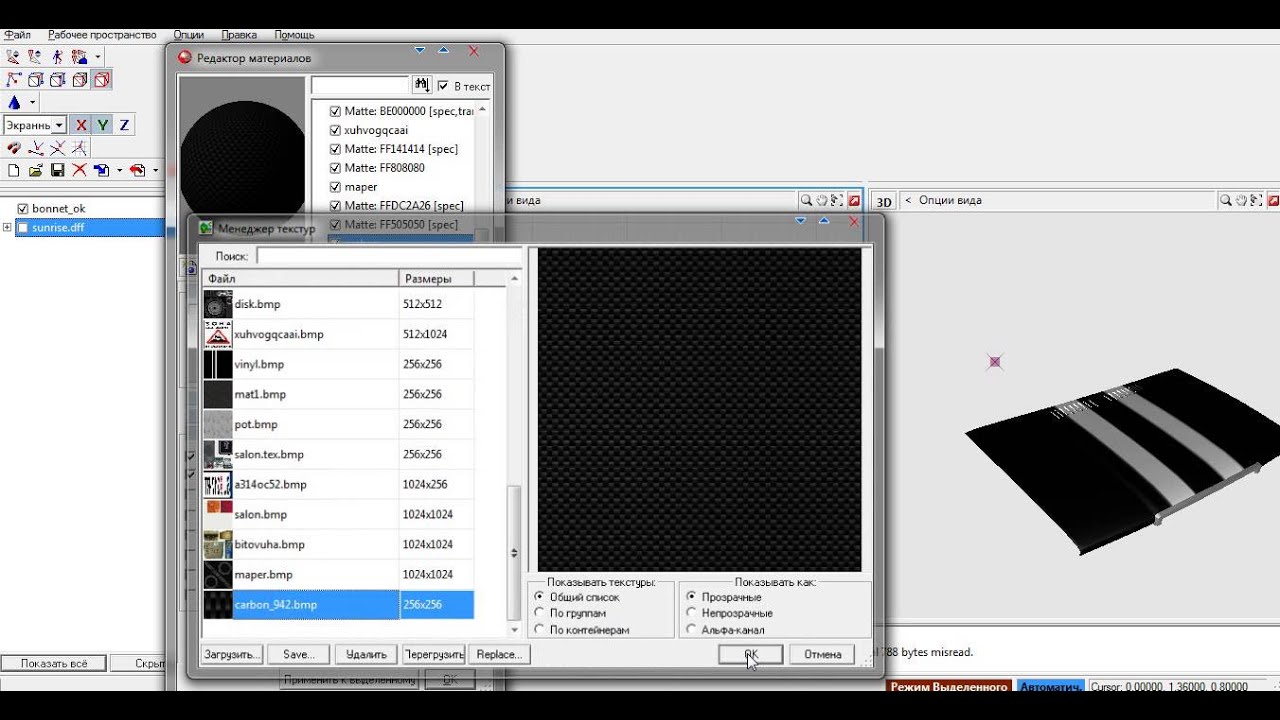Open the 'Опции' menu

pos(189,35)
